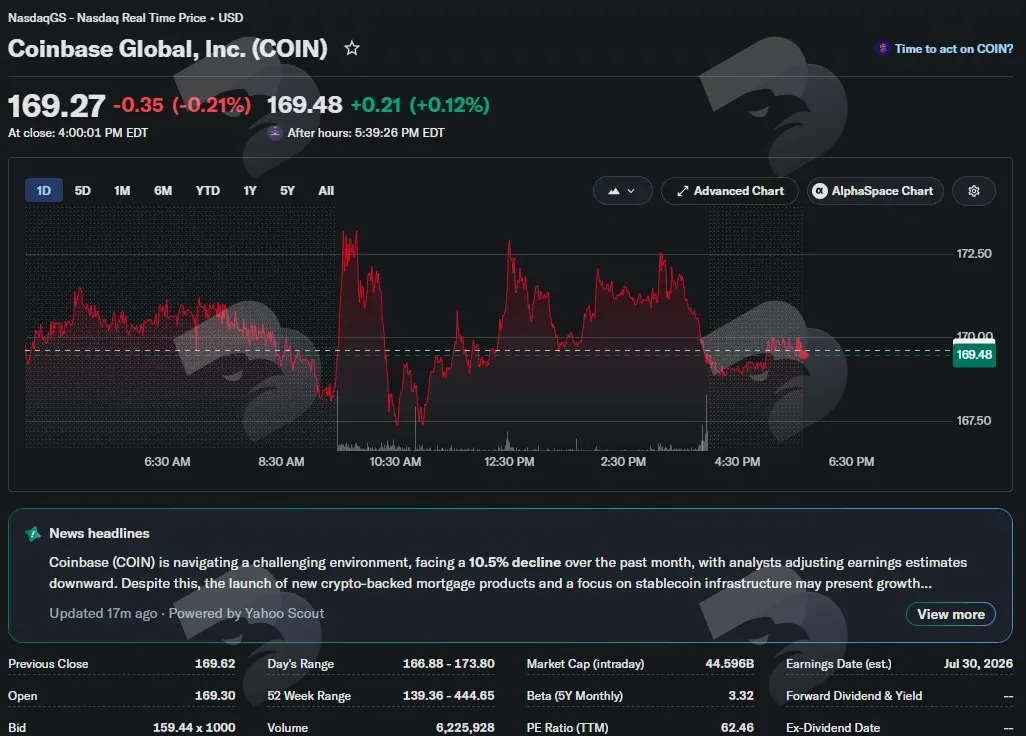Open the AlphaSpace Chart
Screen dimensions: 1026x736
875,191
